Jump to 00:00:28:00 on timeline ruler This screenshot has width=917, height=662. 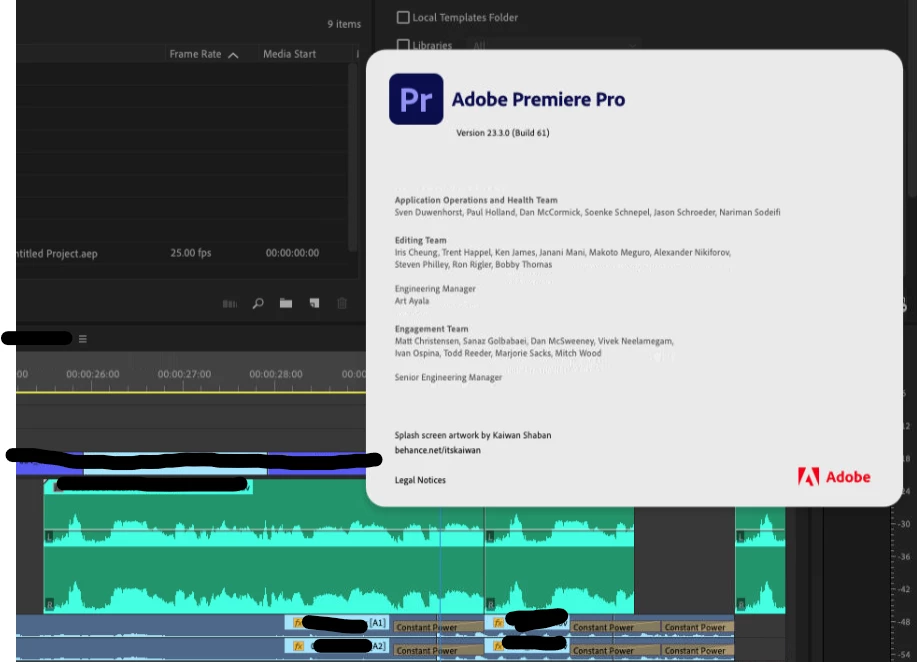276,374
